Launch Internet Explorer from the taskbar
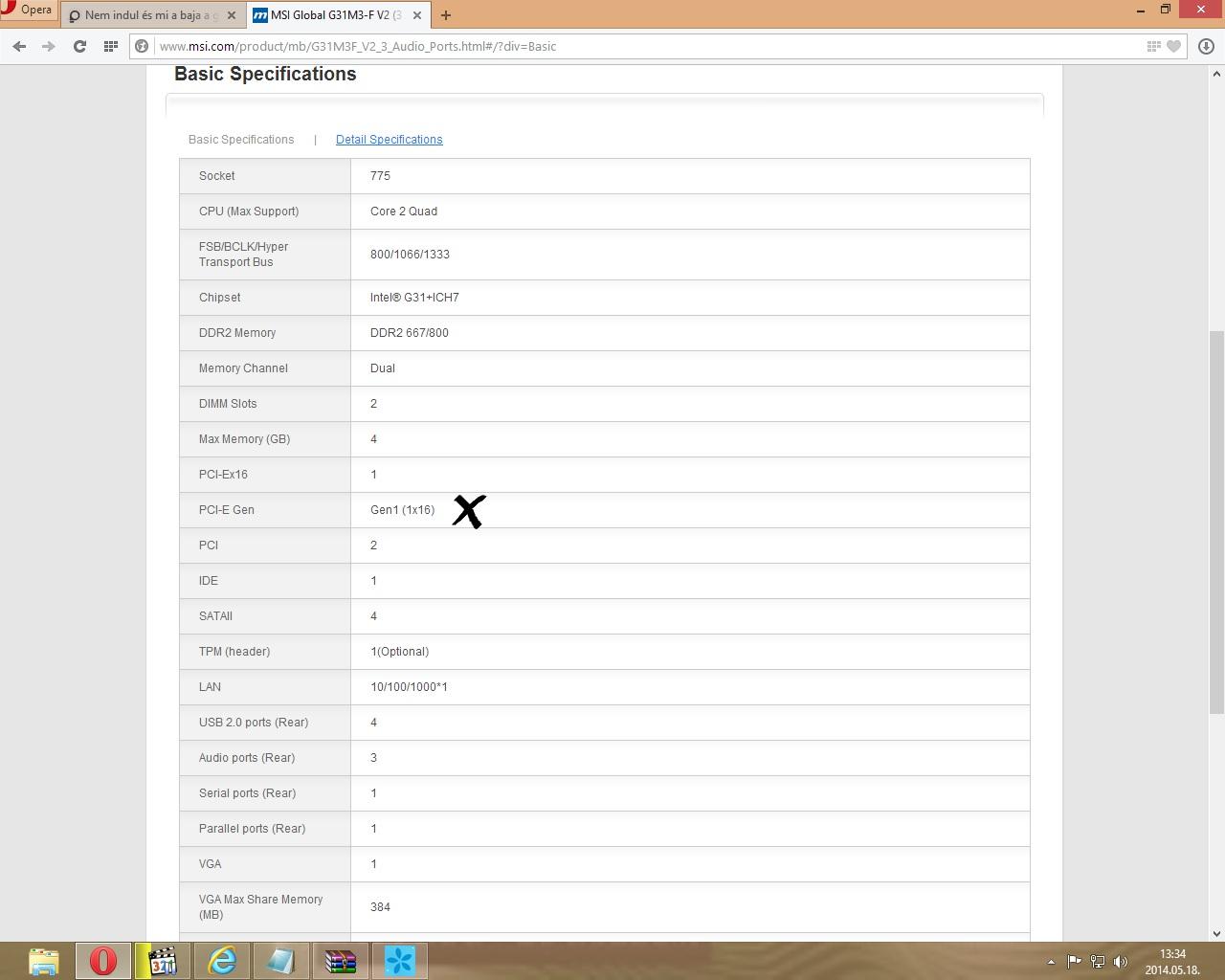The height and width of the screenshot is (980, 1225). pos(222,961)
